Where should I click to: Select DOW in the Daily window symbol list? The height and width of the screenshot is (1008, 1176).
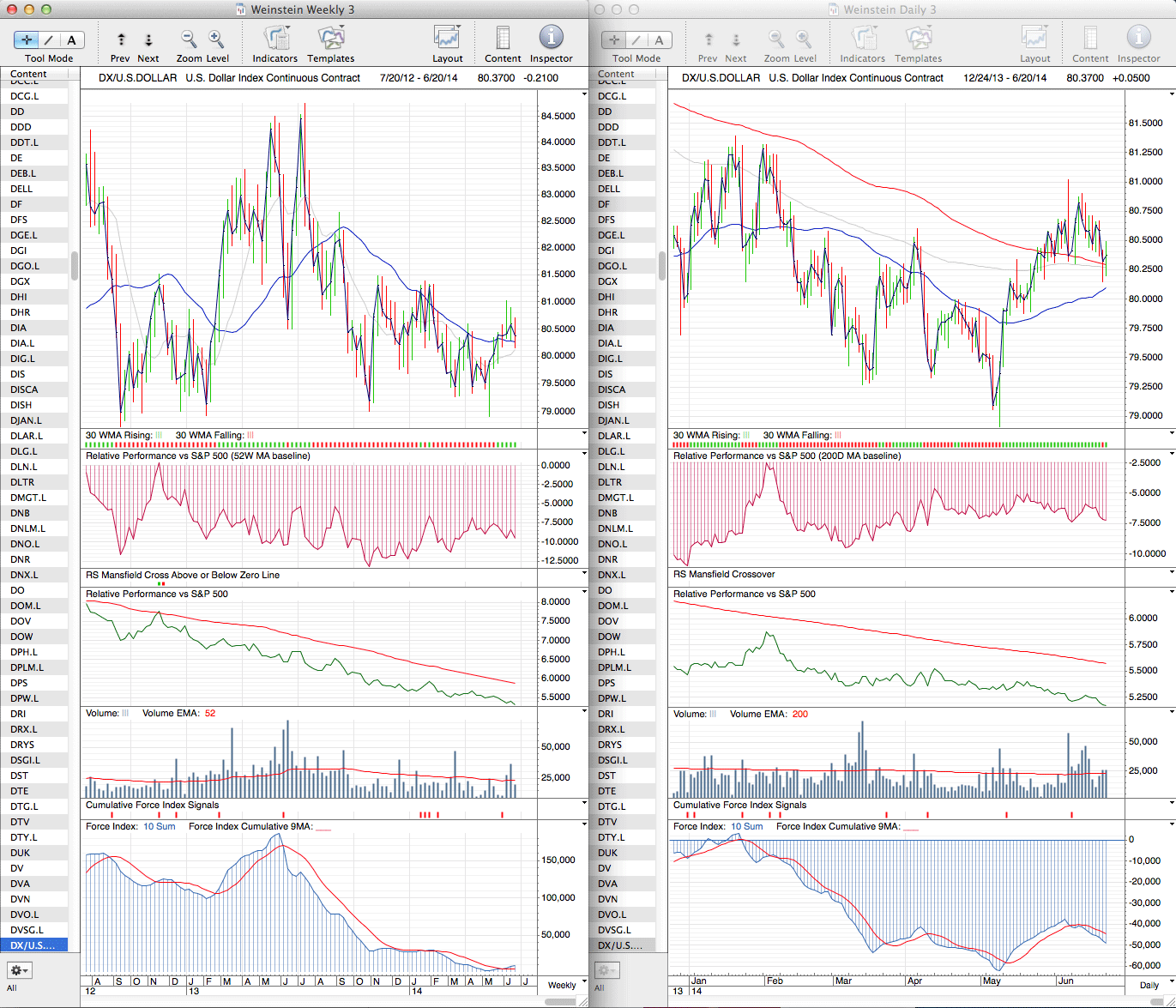609,637
